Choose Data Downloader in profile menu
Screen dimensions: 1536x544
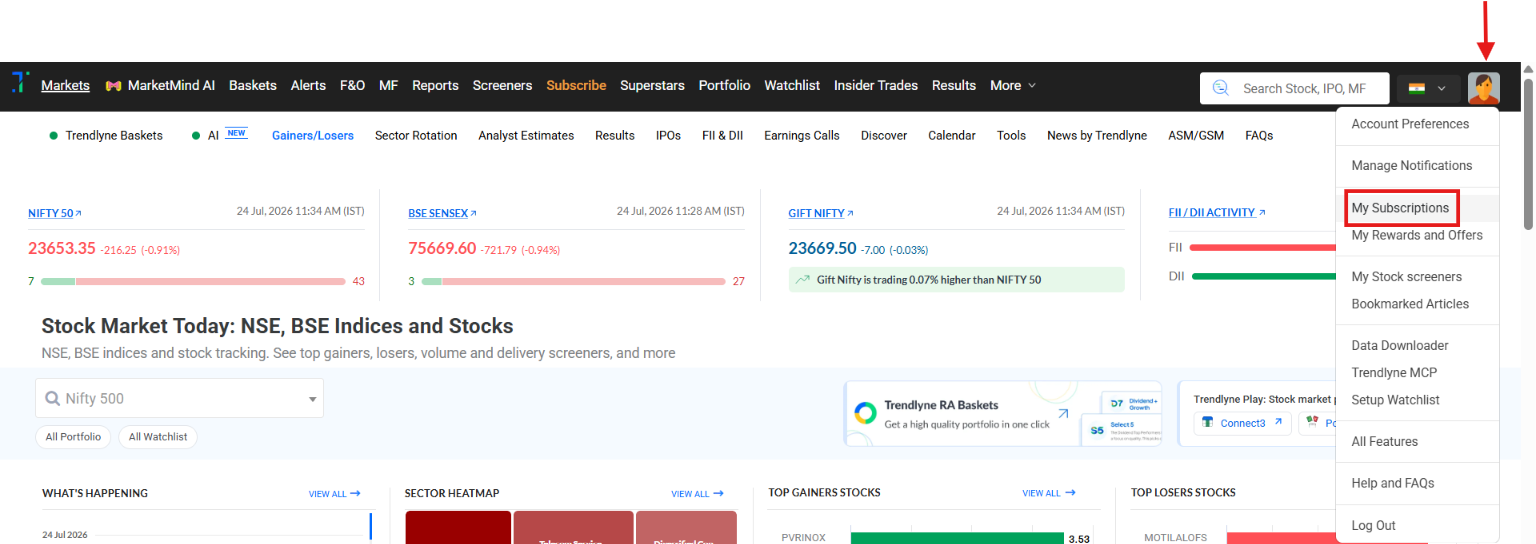click(x=1400, y=345)
